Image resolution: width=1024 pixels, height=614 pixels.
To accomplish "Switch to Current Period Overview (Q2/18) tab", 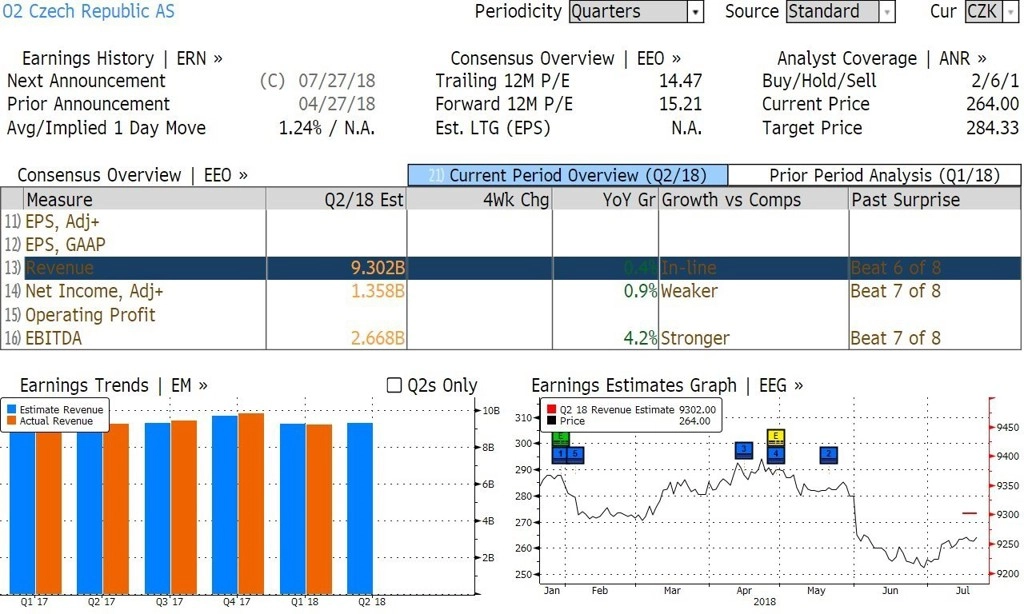I will 568,175.
